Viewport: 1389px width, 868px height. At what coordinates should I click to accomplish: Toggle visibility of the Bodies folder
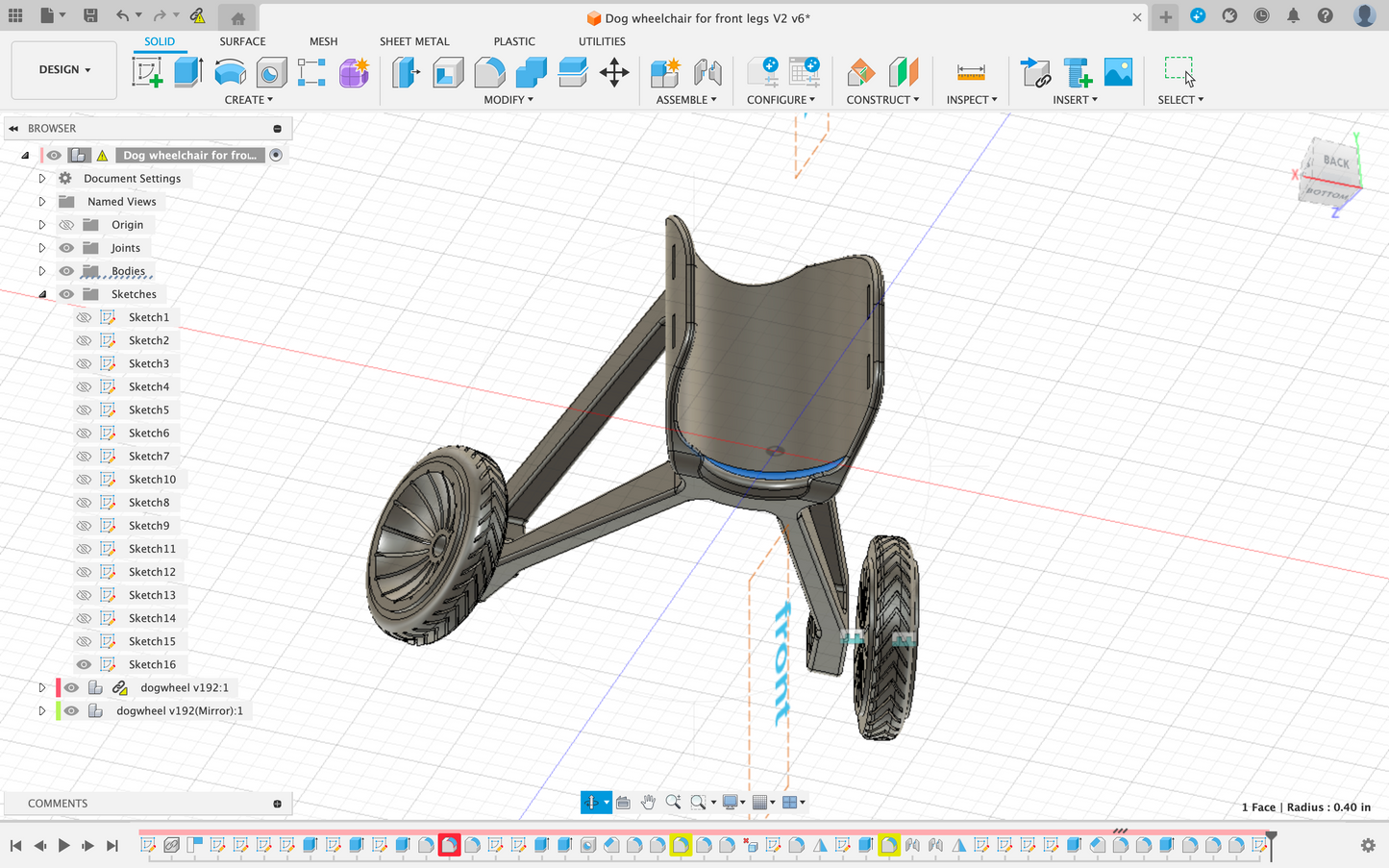click(66, 271)
